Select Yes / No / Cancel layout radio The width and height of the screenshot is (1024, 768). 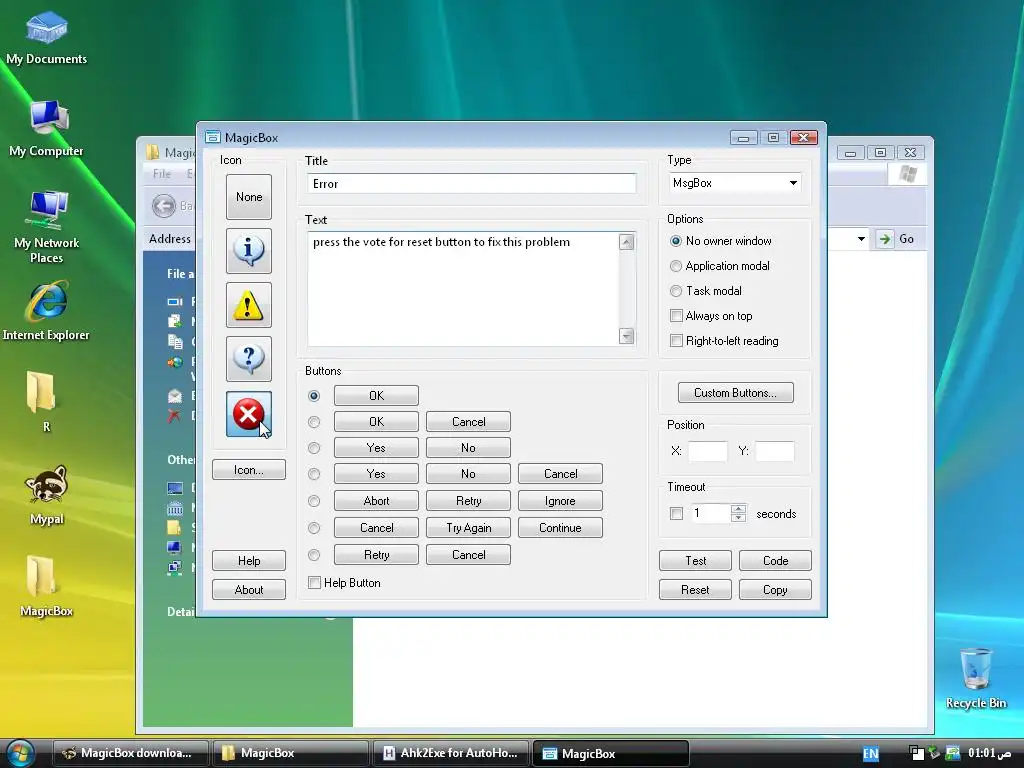pyautogui.click(x=314, y=474)
